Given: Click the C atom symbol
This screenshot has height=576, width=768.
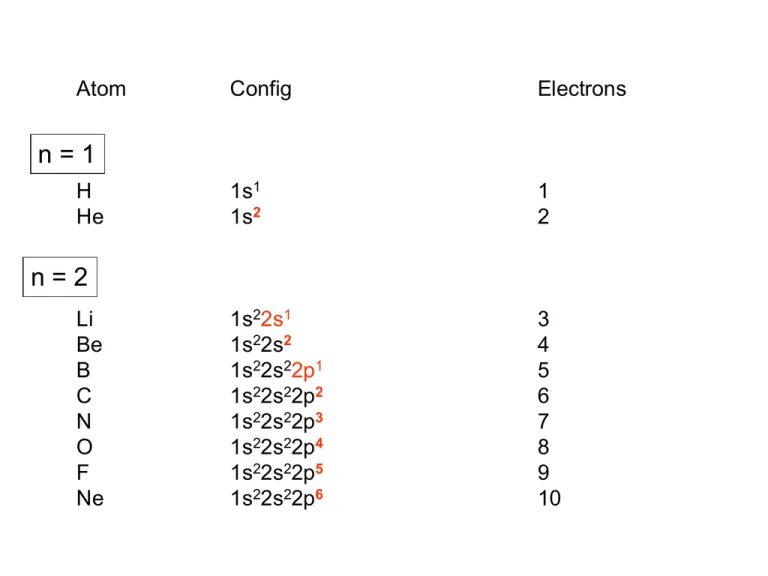Looking at the screenshot, I should (84, 395).
